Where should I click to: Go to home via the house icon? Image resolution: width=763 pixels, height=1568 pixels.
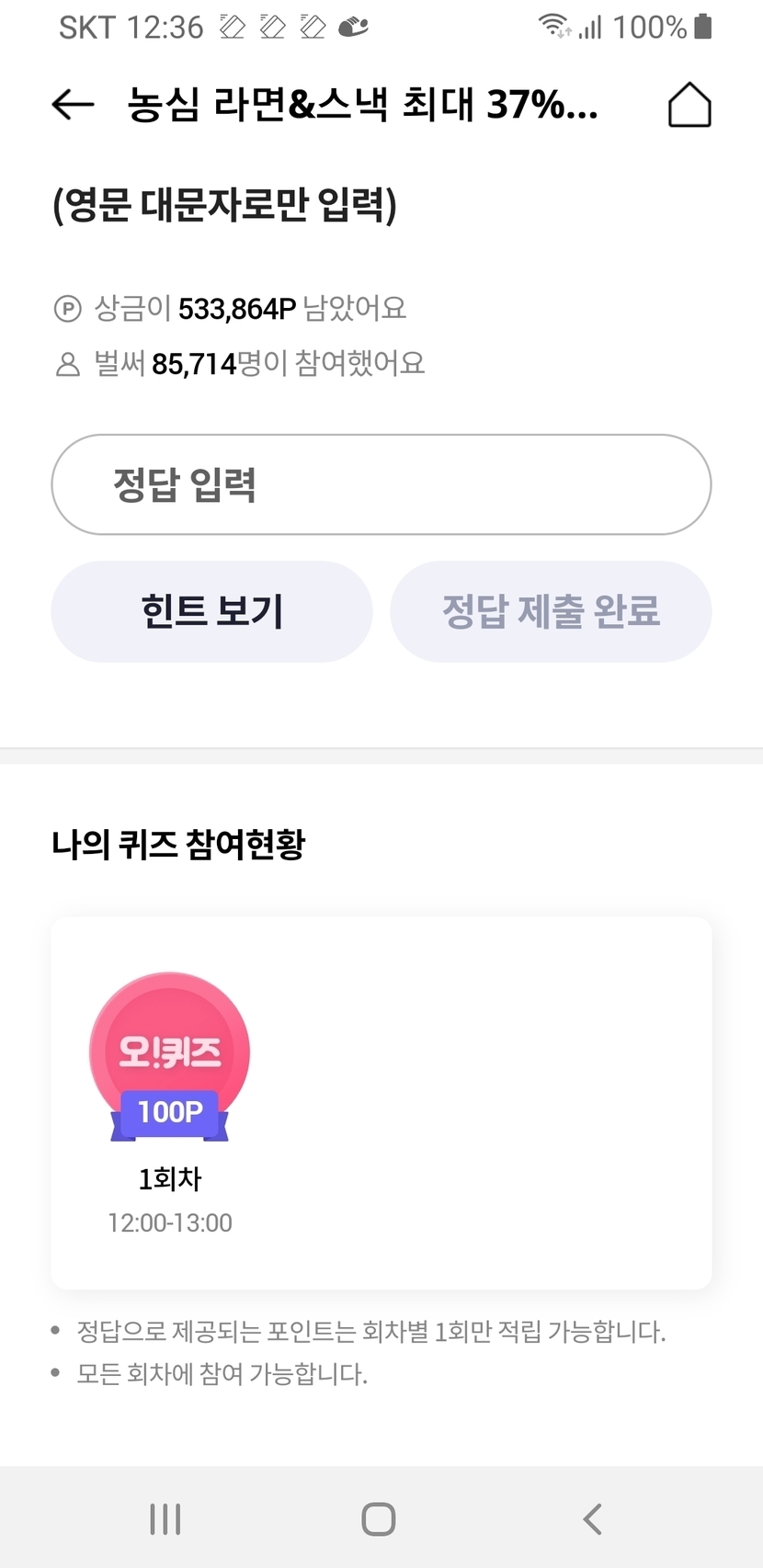coord(689,105)
